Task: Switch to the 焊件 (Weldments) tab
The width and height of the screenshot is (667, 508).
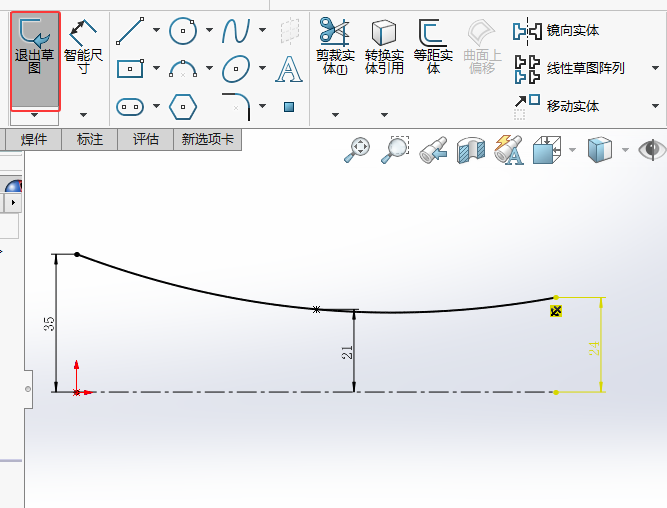Action: [34, 140]
